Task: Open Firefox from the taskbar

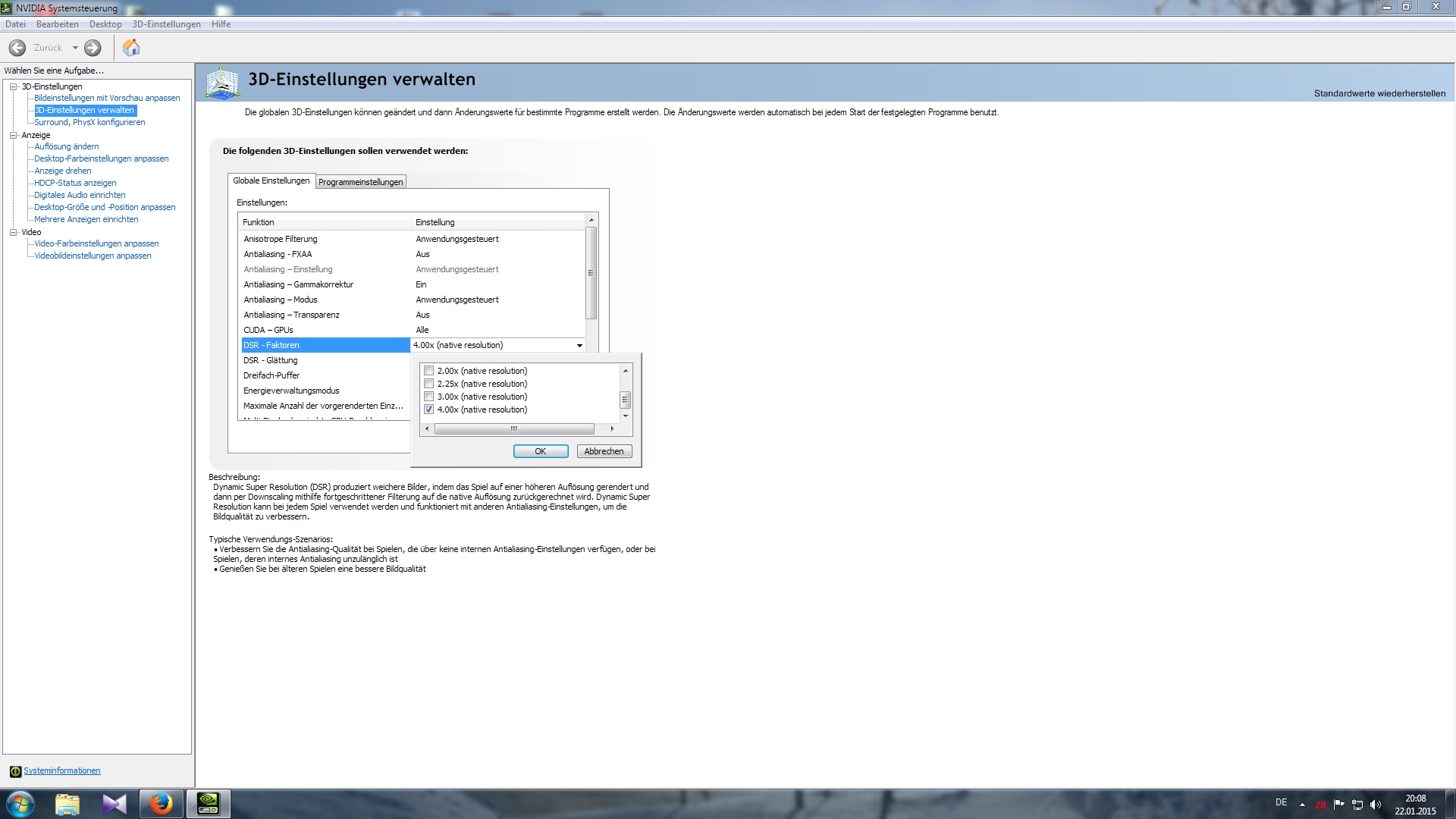Action: click(161, 804)
